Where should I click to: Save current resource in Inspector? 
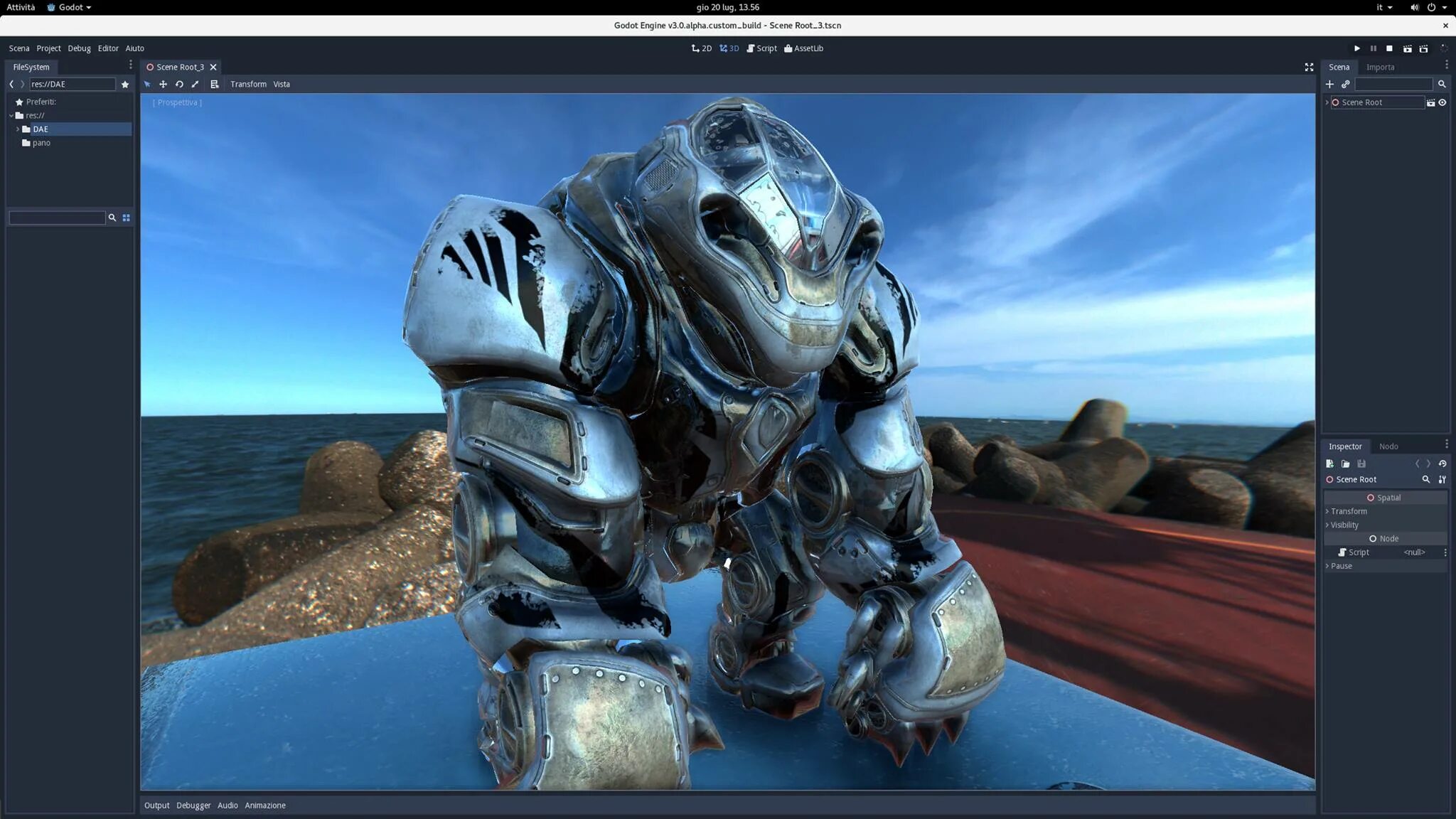pyautogui.click(x=1361, y=464)
